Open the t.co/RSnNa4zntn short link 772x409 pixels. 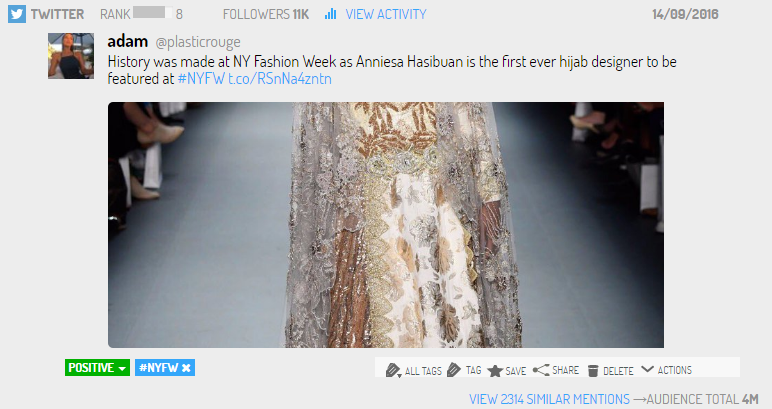pyautogui.click(x=280, y=79)
